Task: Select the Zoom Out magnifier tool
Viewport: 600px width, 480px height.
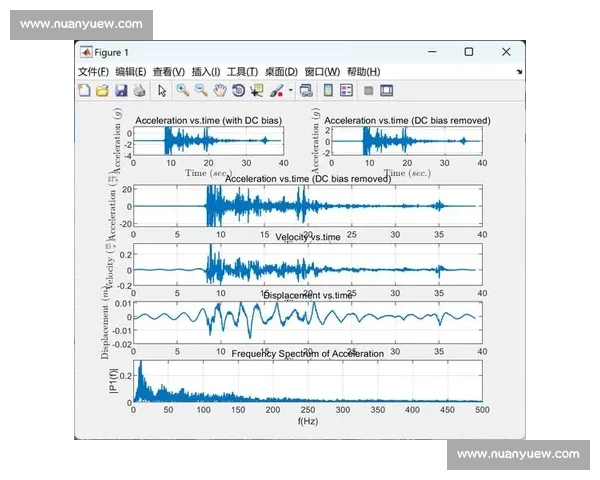Action: click(201, 91)
